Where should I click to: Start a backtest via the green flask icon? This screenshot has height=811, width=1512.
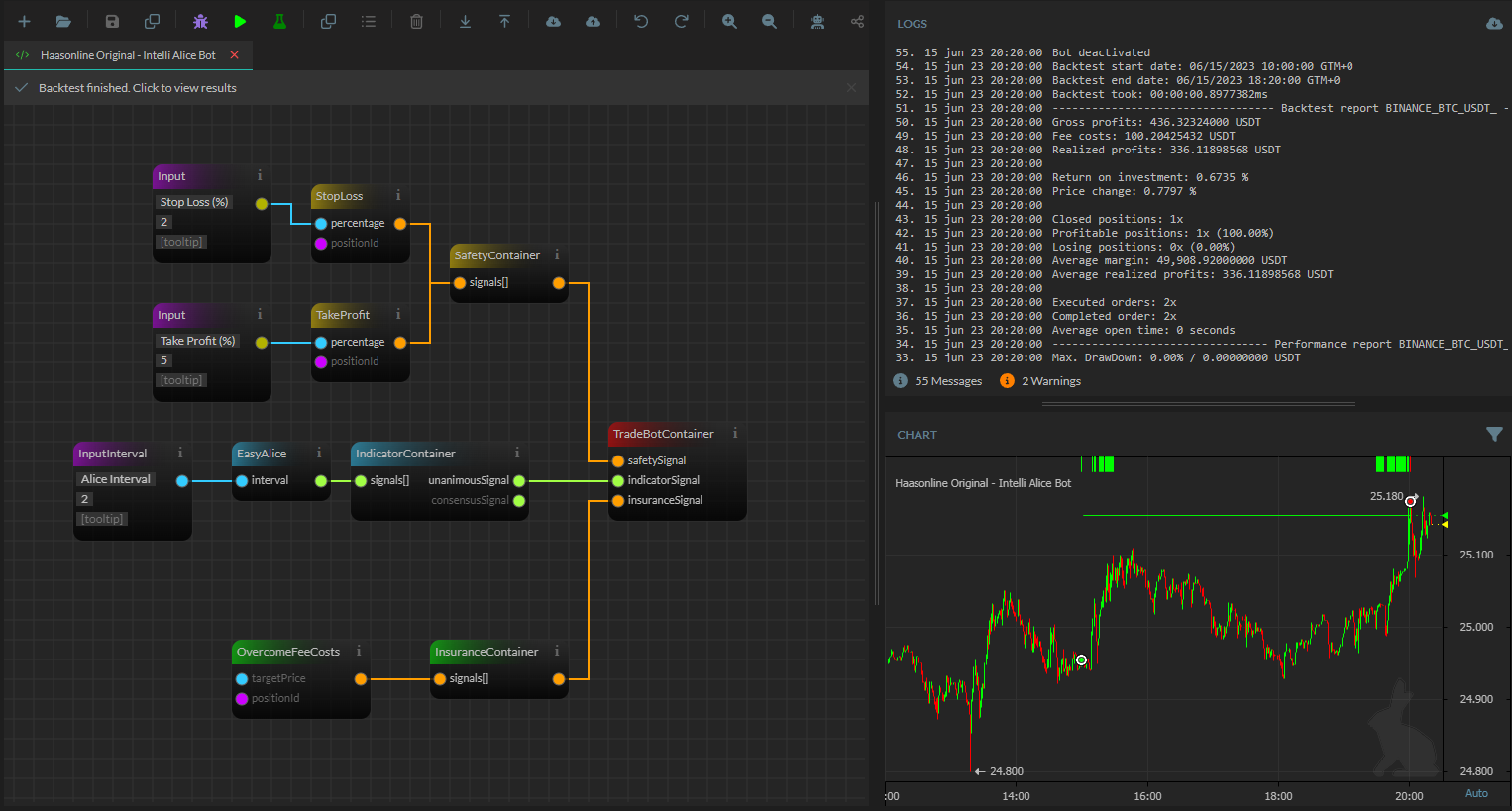278,21
